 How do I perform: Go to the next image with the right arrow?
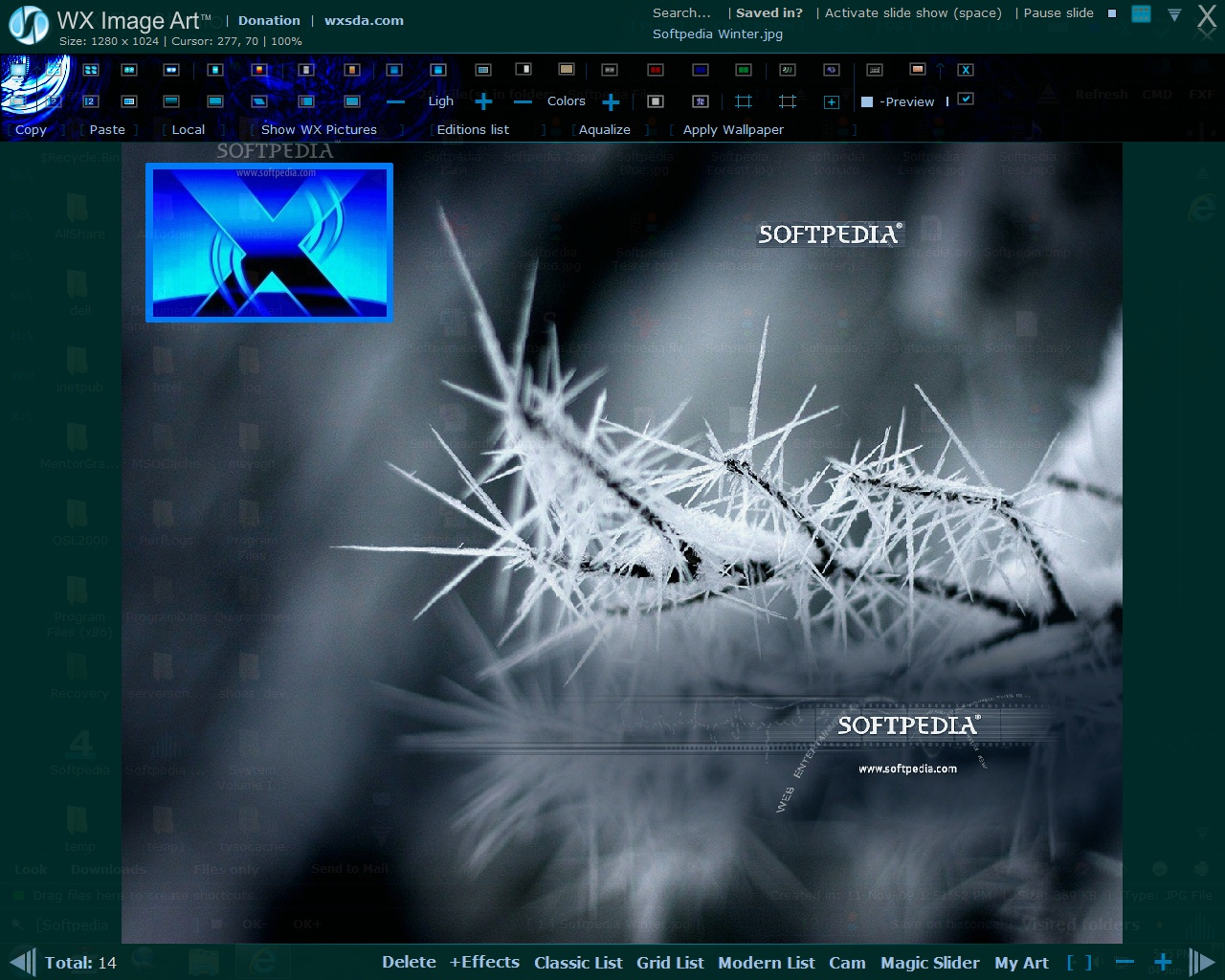click(1202, 962)
